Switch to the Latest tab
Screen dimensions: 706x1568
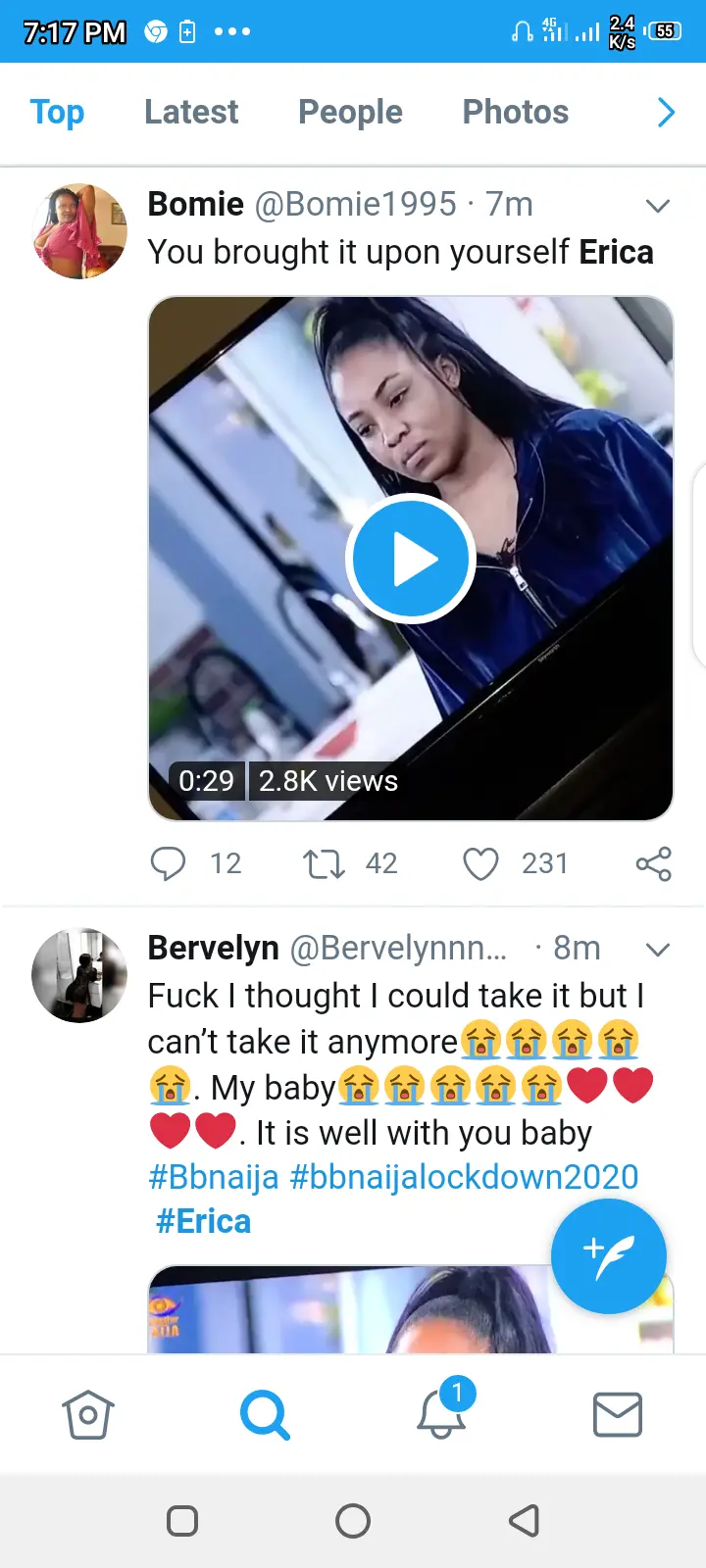tap(191, 113)
